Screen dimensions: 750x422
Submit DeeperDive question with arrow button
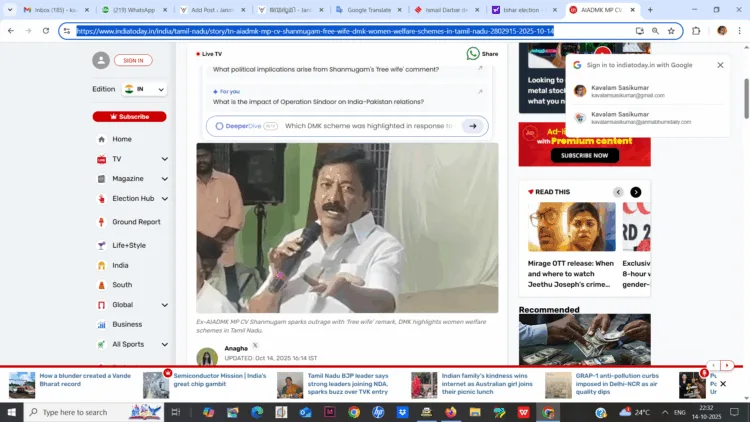click(x=475, y=126)
